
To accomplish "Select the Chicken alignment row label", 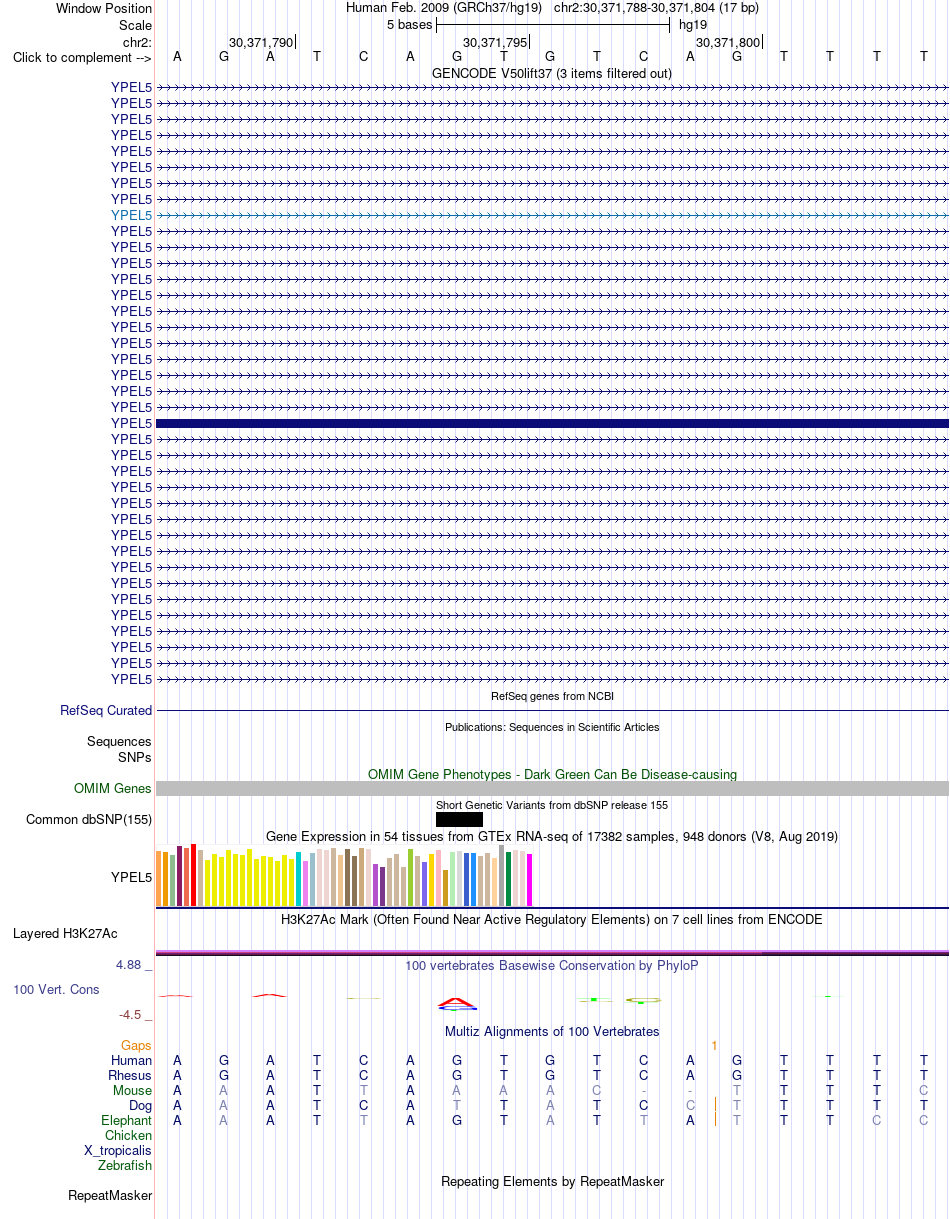I will 128,1136.
